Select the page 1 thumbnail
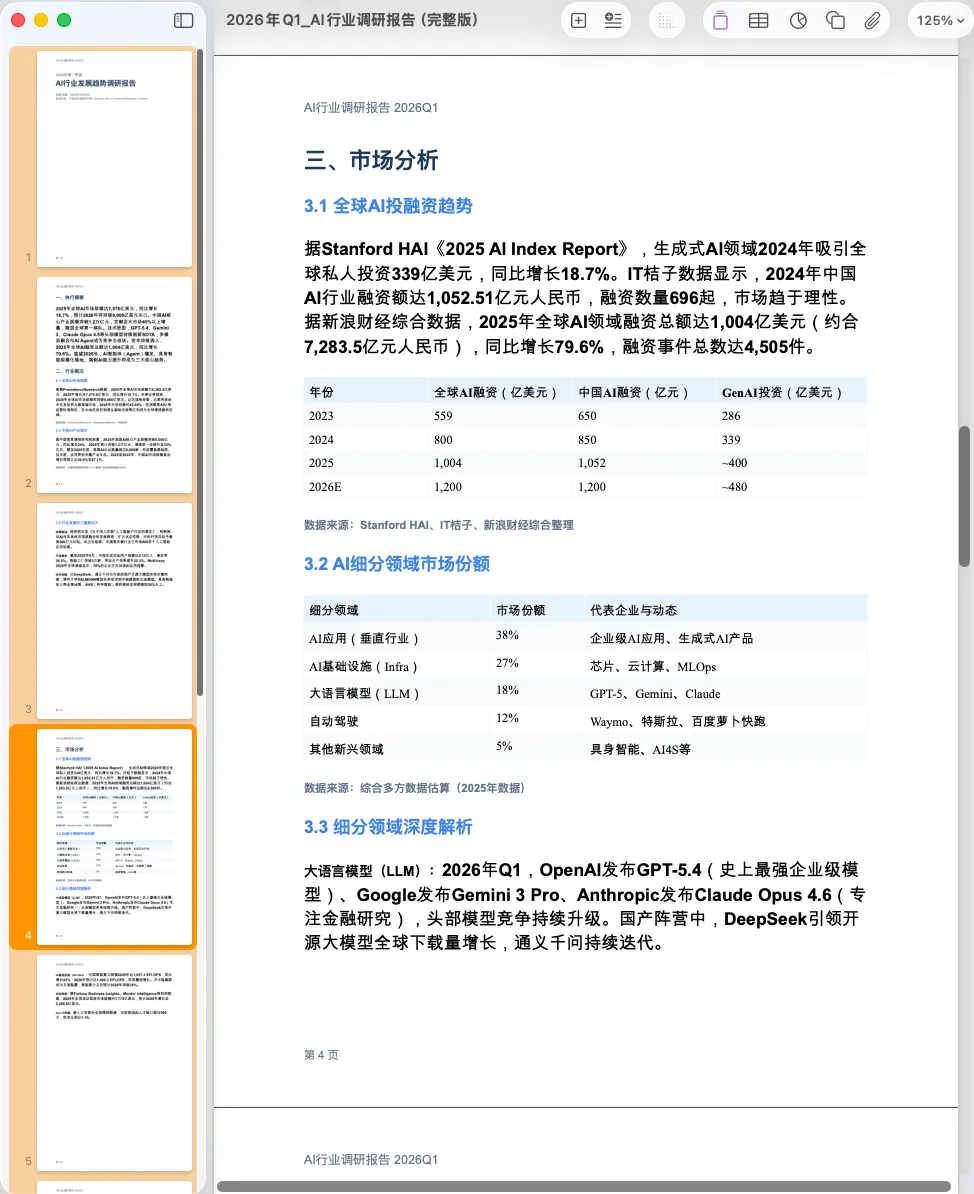Viewport: 974px width, 1194px height. coord(114,158)
